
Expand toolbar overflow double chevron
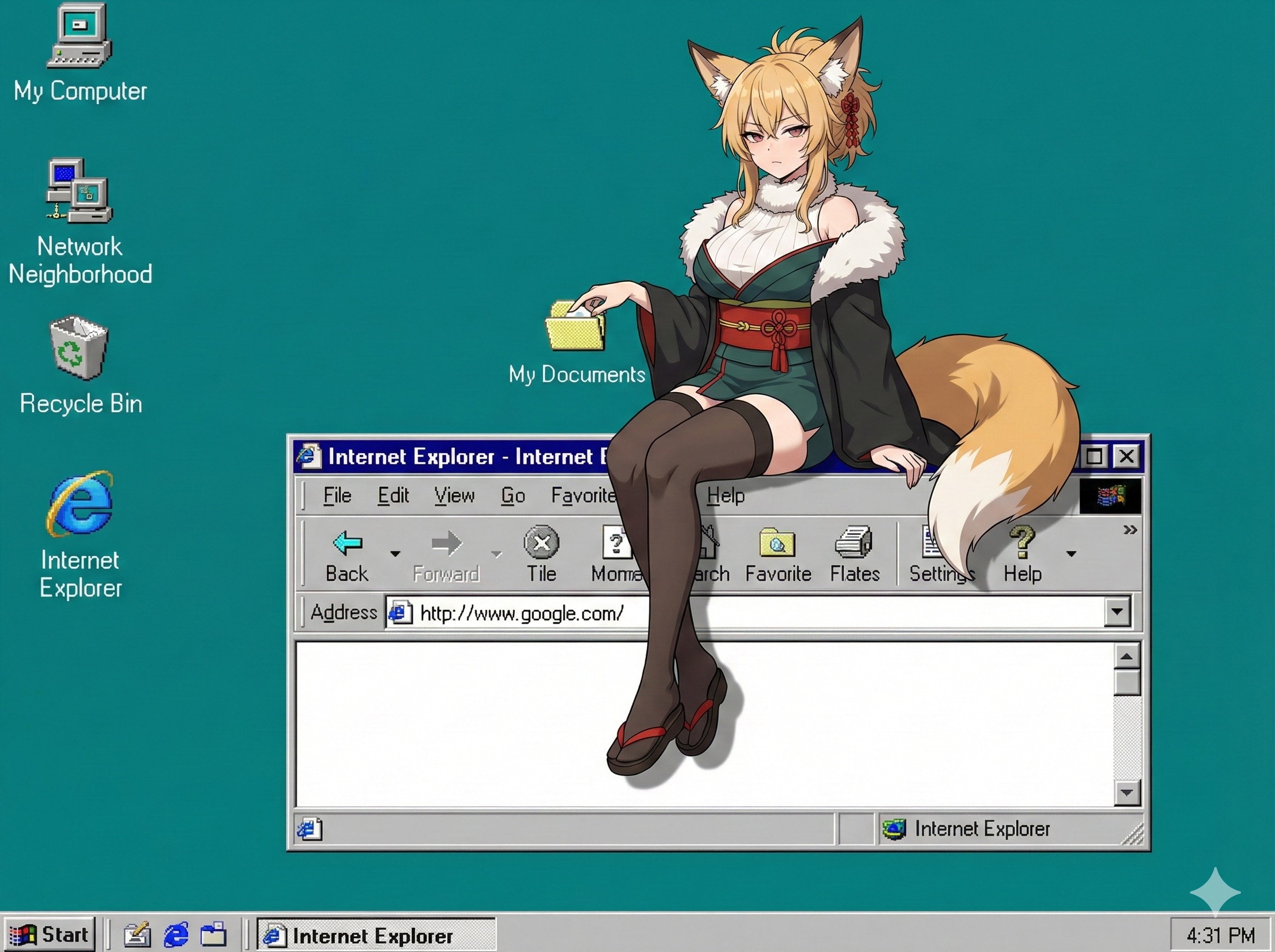1130,530
